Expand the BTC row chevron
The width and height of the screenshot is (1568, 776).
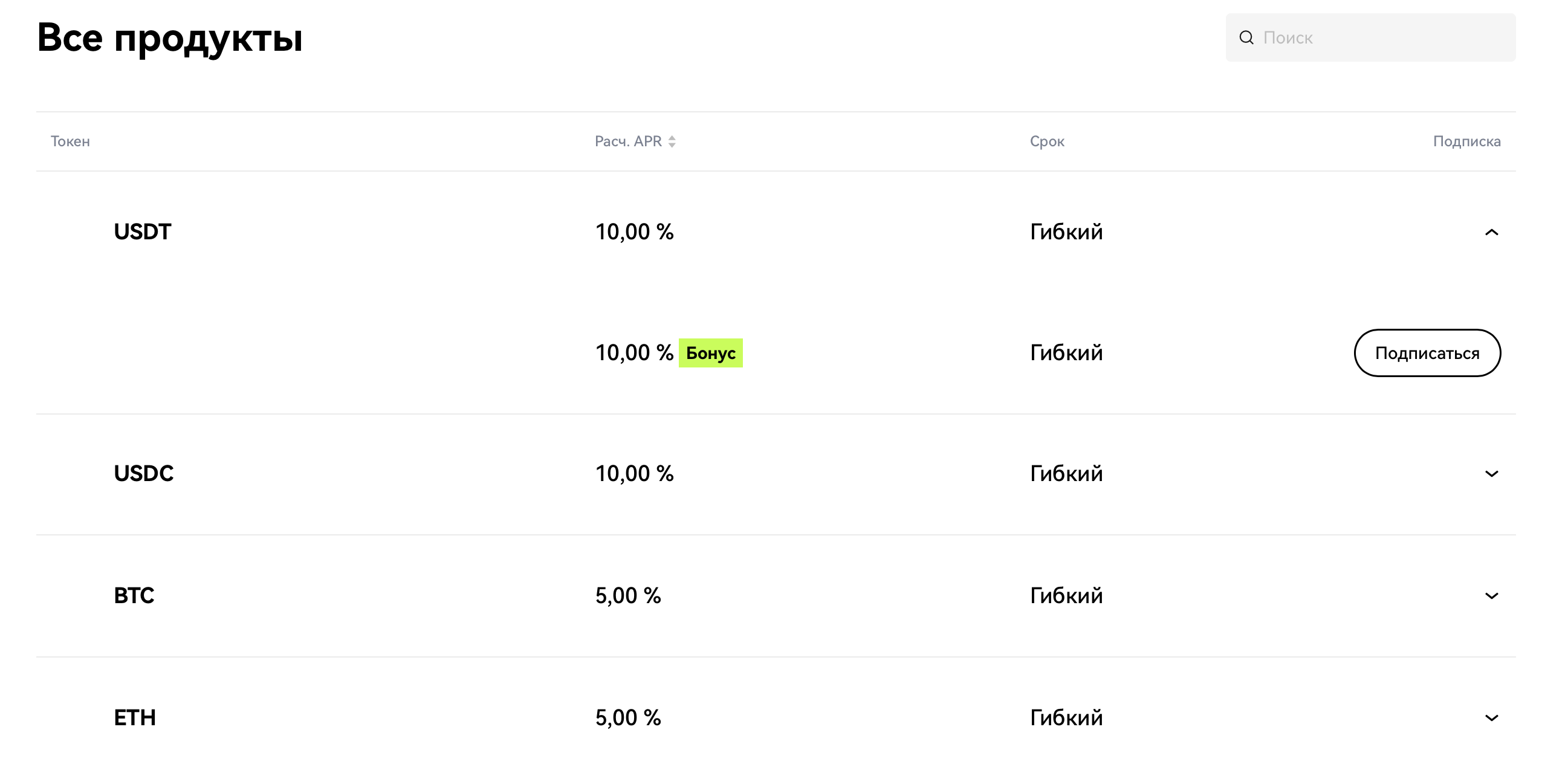pyautogui.click(x=1491, y=596)
